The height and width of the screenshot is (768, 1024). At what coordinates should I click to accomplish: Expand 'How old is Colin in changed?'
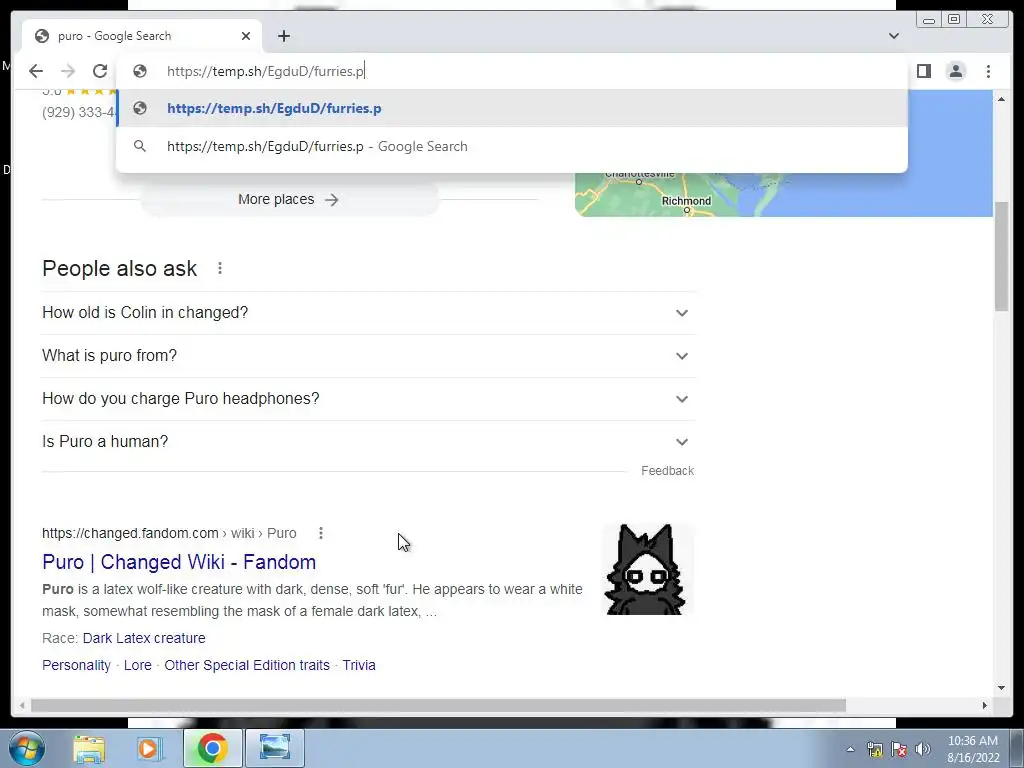pos(368,313)
